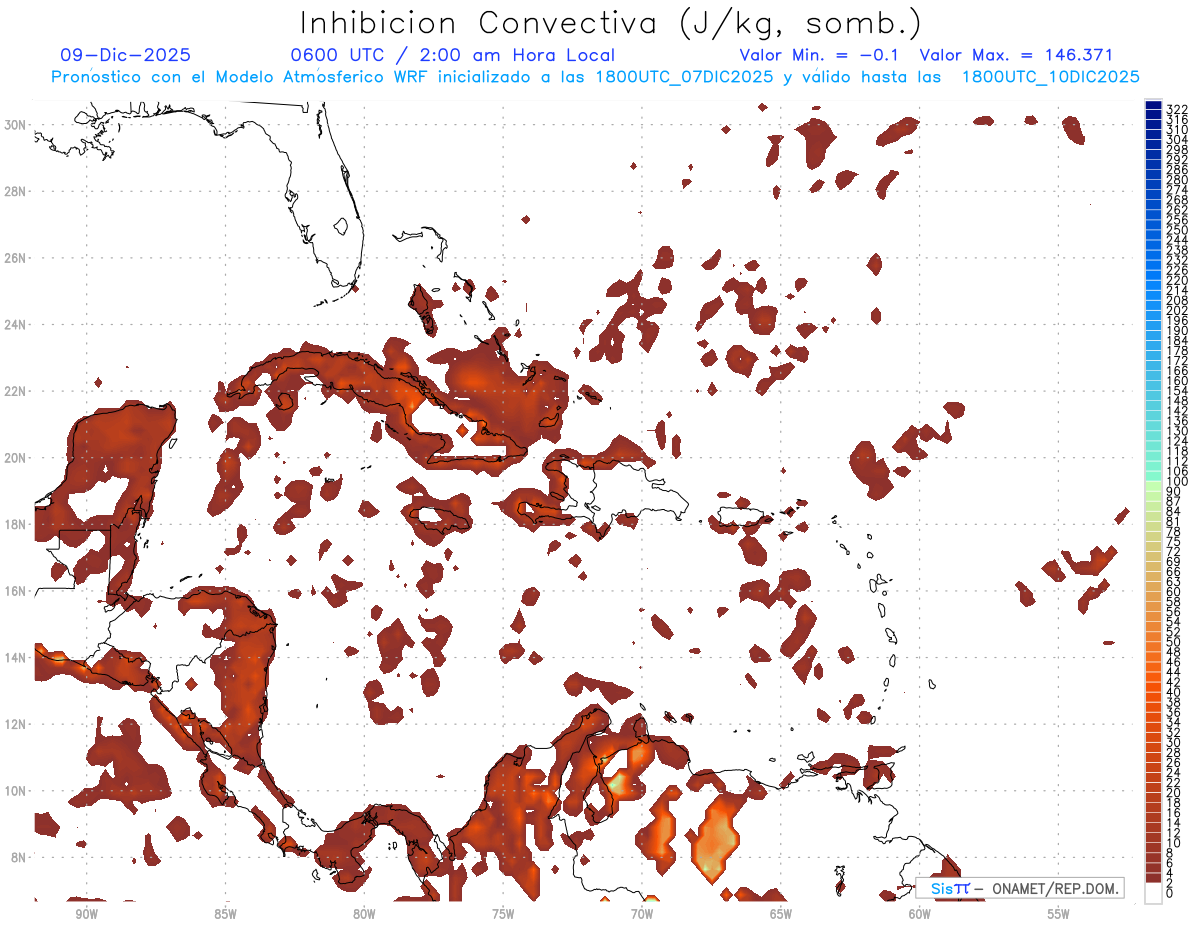The height and width of the screenshot is (927, 1200).
Task: Click the colorbar value label '250'
Action: (1177, 230)
